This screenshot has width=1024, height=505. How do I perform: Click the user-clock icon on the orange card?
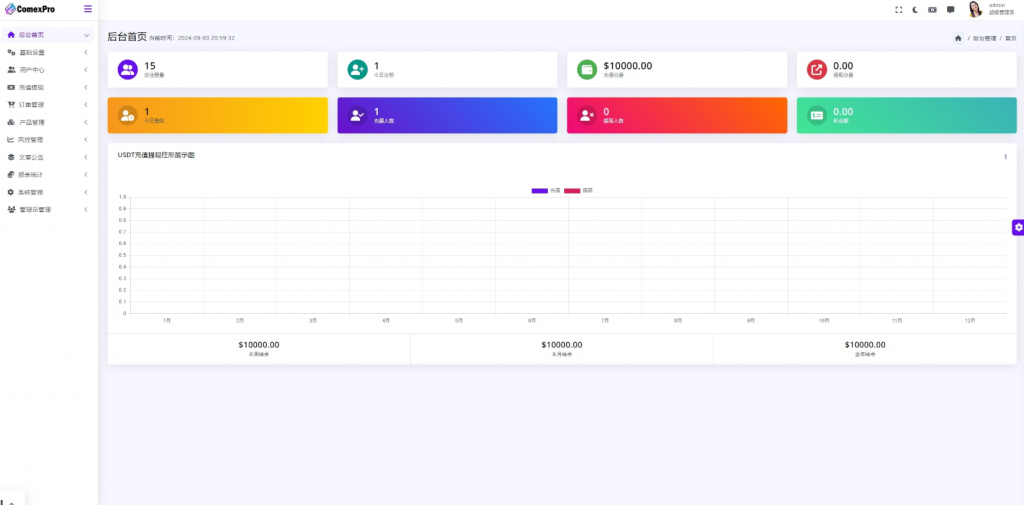[127, 115]
